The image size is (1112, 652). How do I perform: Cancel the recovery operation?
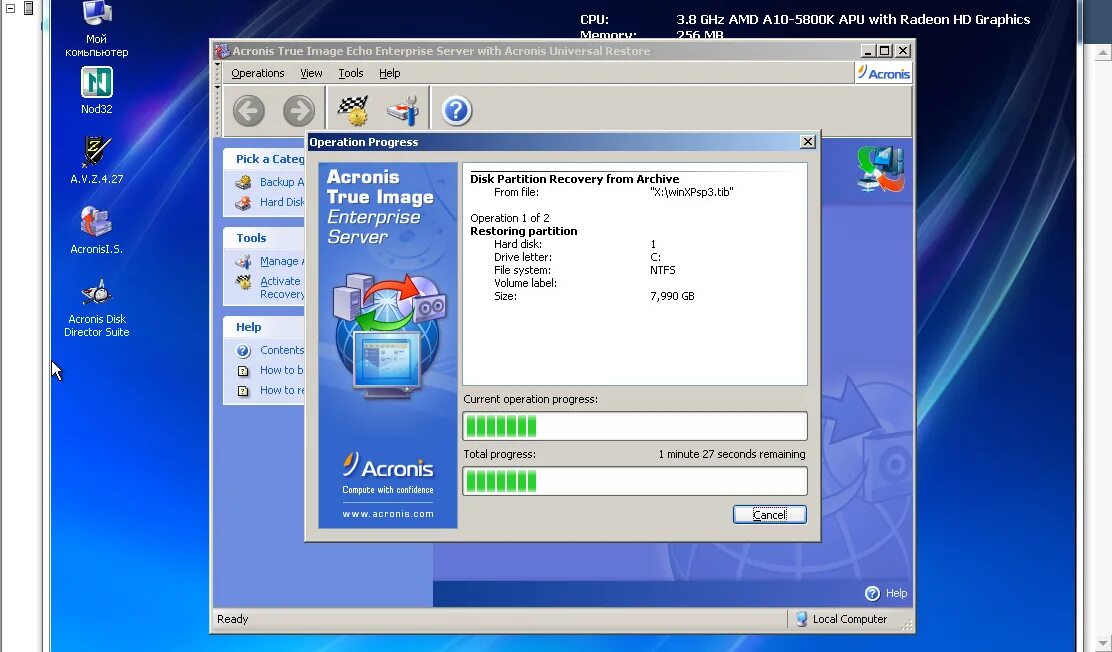pyautogui.click(x=769, y=514)
